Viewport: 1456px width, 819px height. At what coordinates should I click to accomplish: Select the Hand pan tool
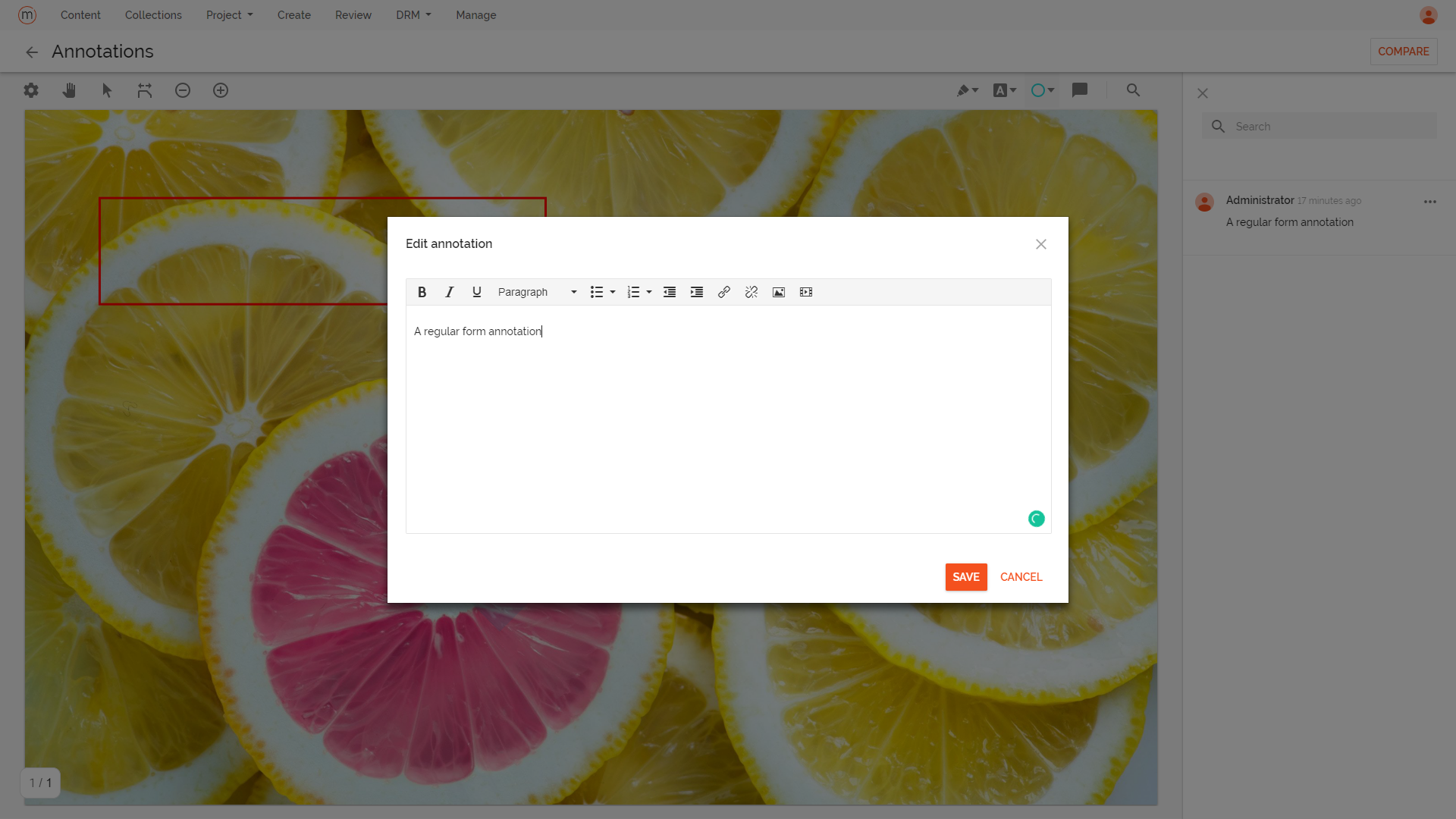tap(69, 90)
